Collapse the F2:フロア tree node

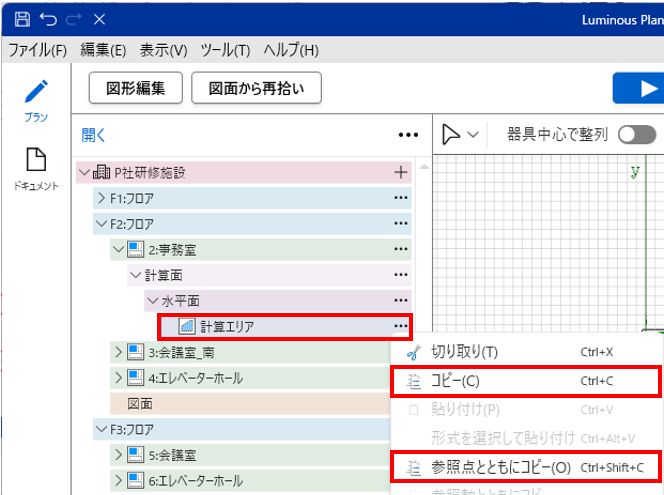100,224
